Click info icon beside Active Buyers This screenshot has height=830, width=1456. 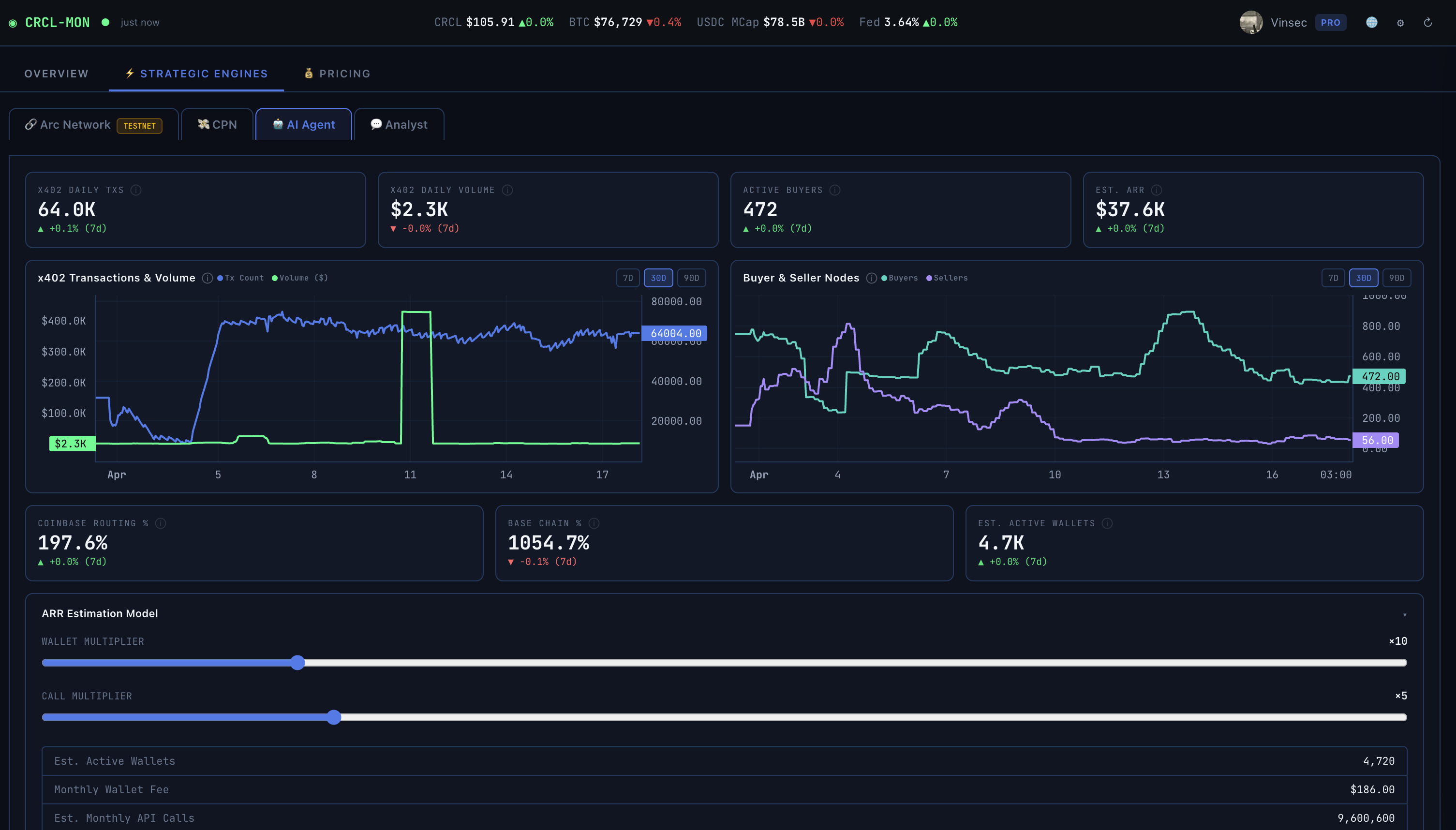pyautogui.click(x=834, y=190)
